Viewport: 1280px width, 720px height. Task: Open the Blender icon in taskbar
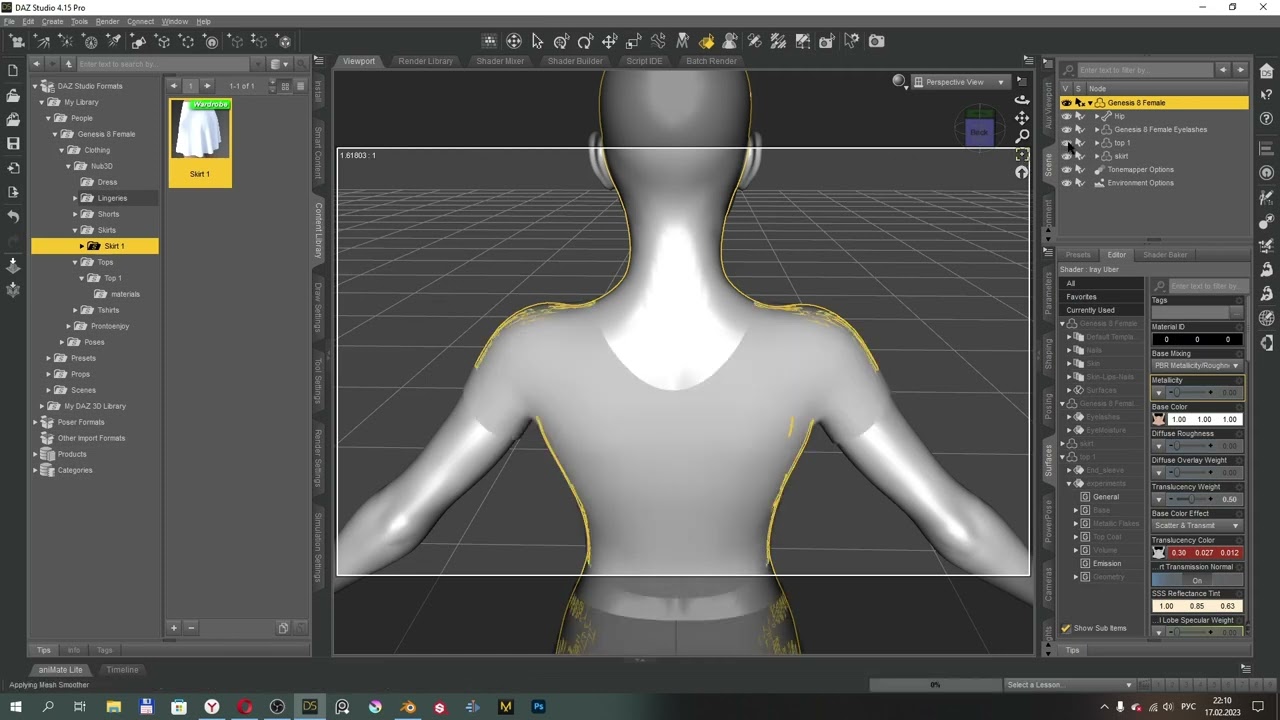407,707
